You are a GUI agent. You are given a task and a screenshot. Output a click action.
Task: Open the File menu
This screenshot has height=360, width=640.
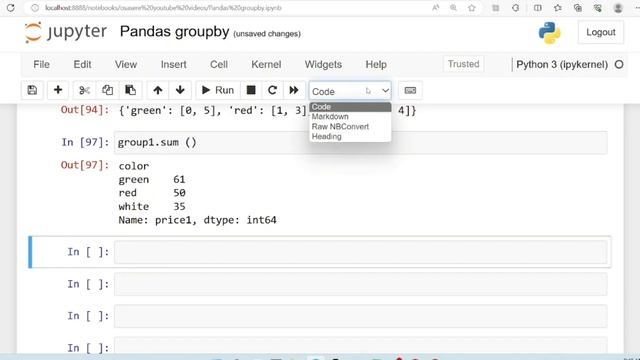tap(41, 64)
